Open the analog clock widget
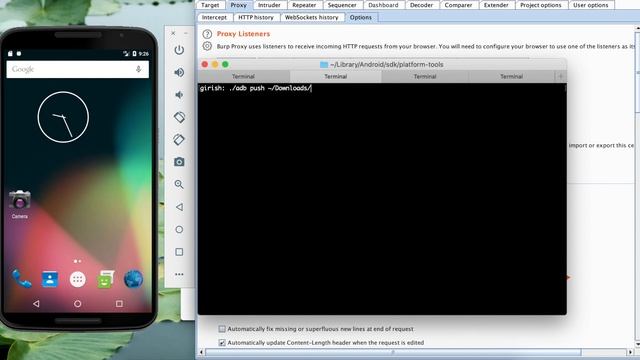The image size is (640, 360). click(63, 117)
